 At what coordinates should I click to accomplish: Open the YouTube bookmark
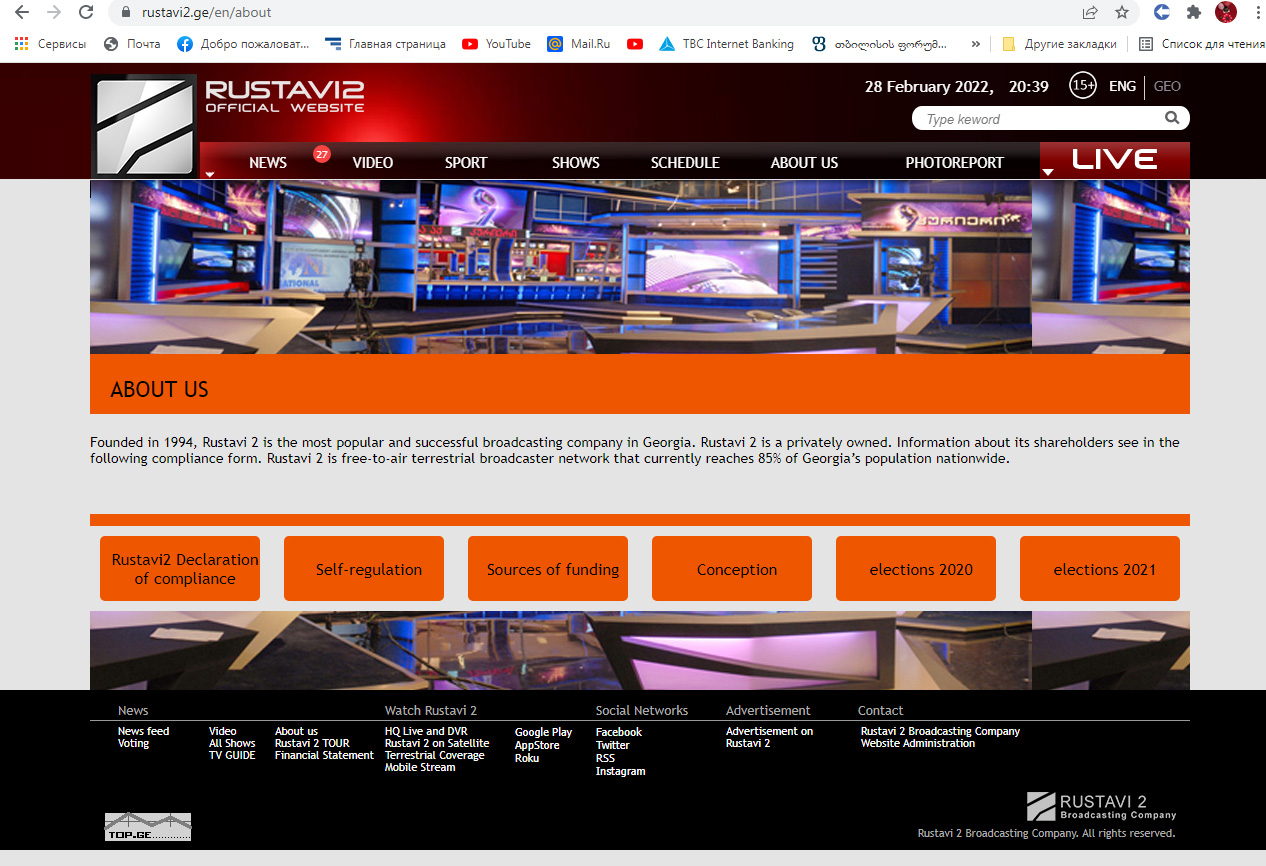496,44
